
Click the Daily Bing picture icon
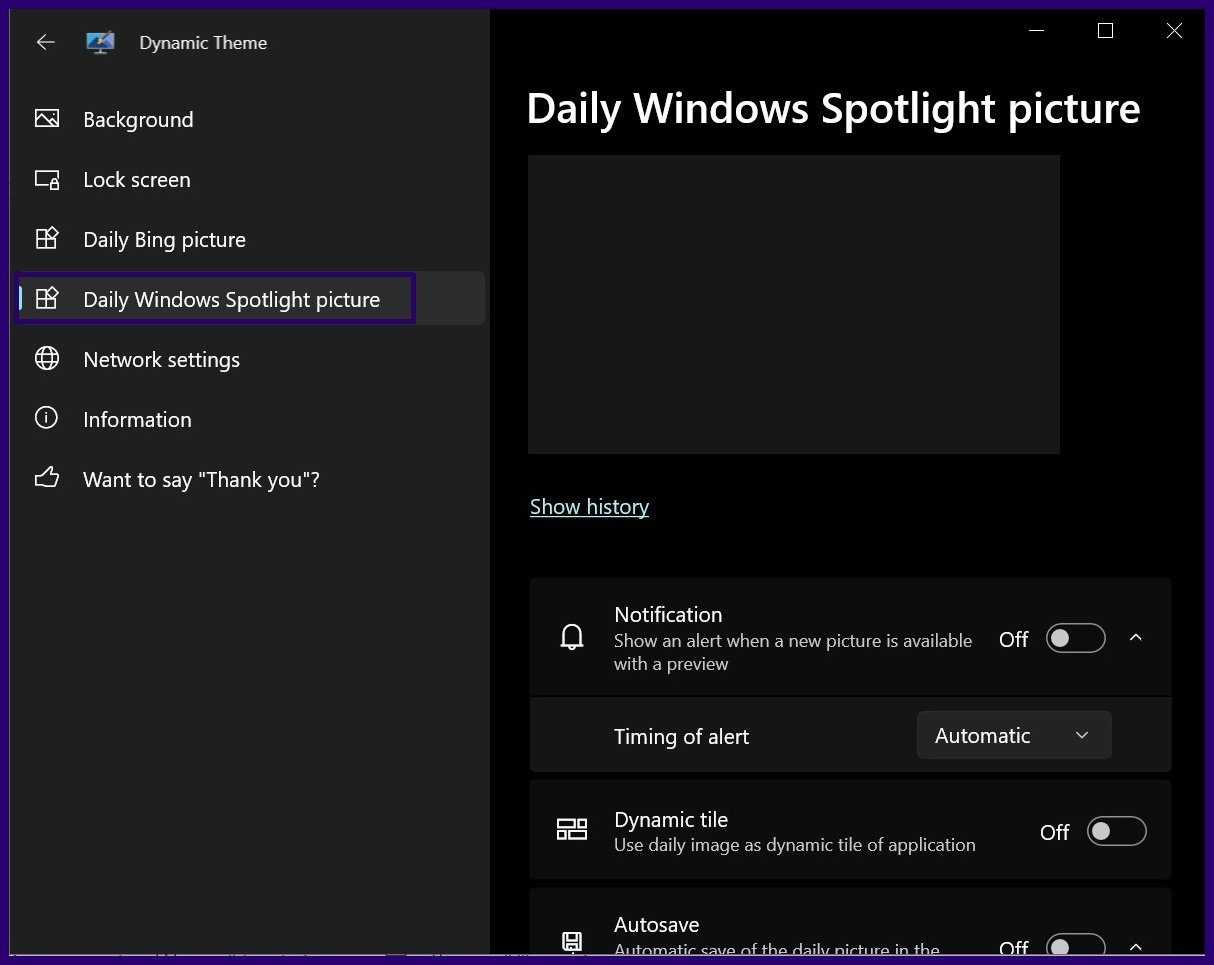pos(47,239)
